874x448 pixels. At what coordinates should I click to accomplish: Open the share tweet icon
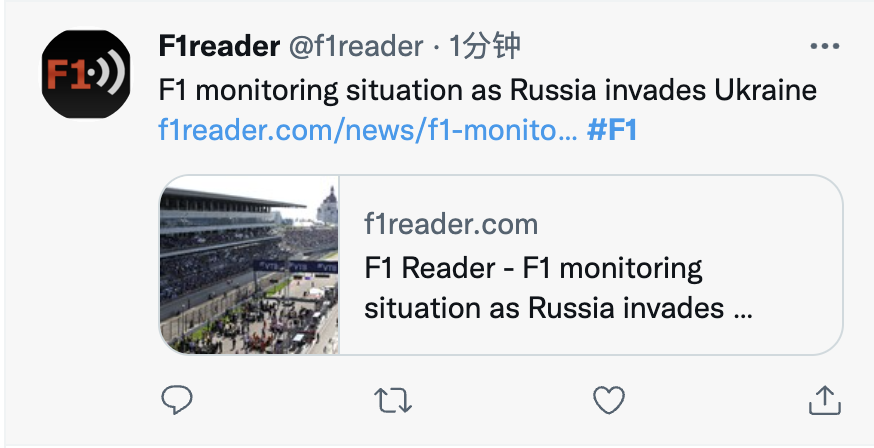pos(823,401)
